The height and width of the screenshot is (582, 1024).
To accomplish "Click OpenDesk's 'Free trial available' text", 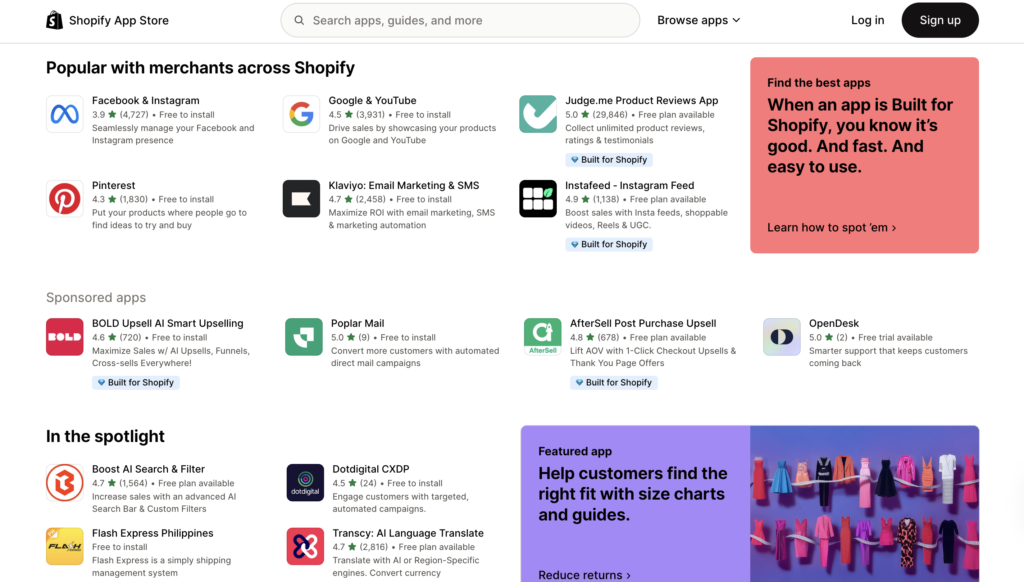I will coord(895,338).
